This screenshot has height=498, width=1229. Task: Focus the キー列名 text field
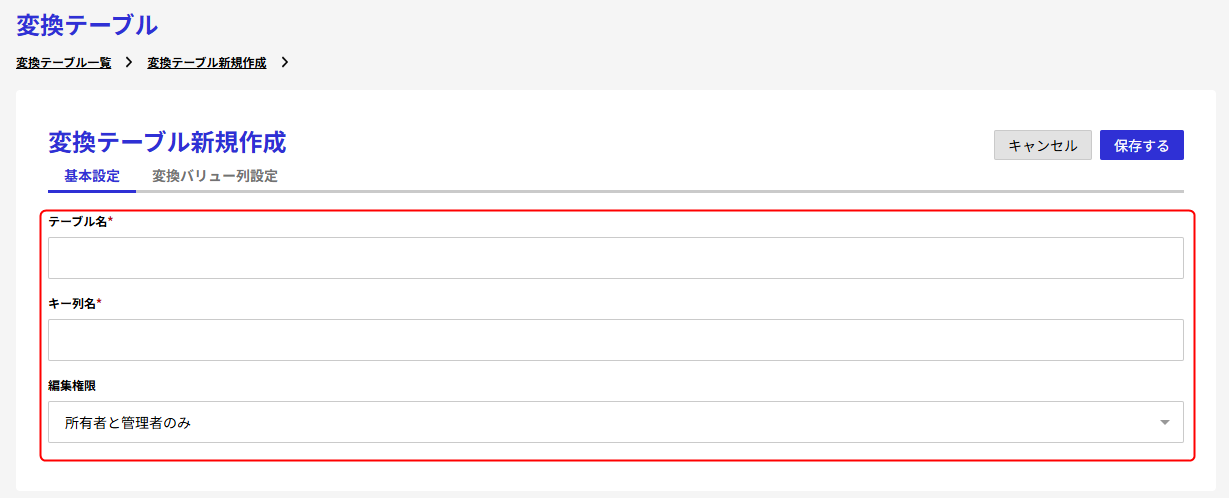[x=615, y=340]
